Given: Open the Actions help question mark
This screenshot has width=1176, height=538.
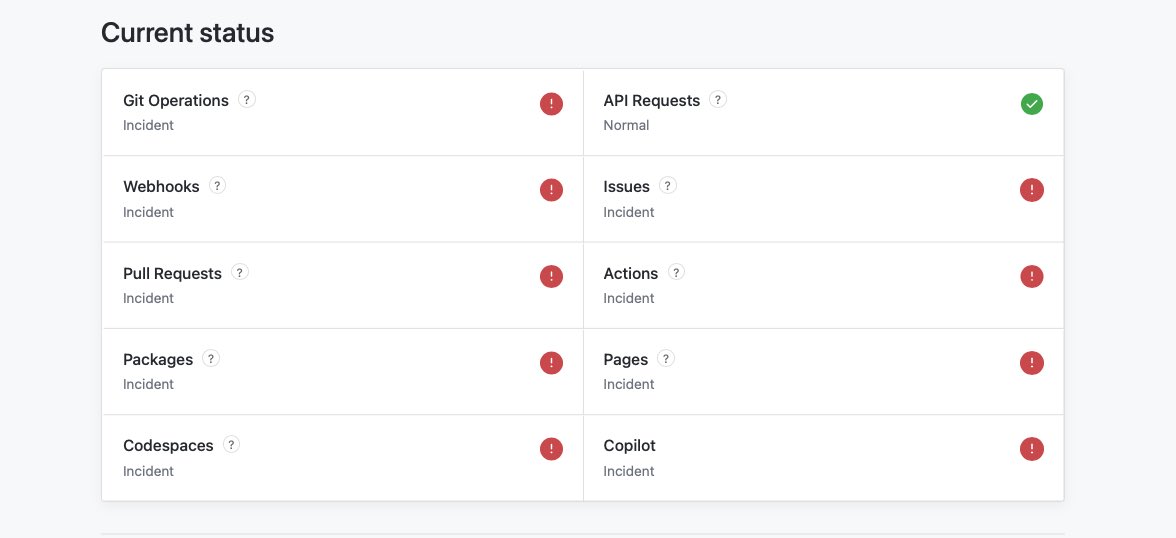Looking at the screenshot, I should 676,272.
